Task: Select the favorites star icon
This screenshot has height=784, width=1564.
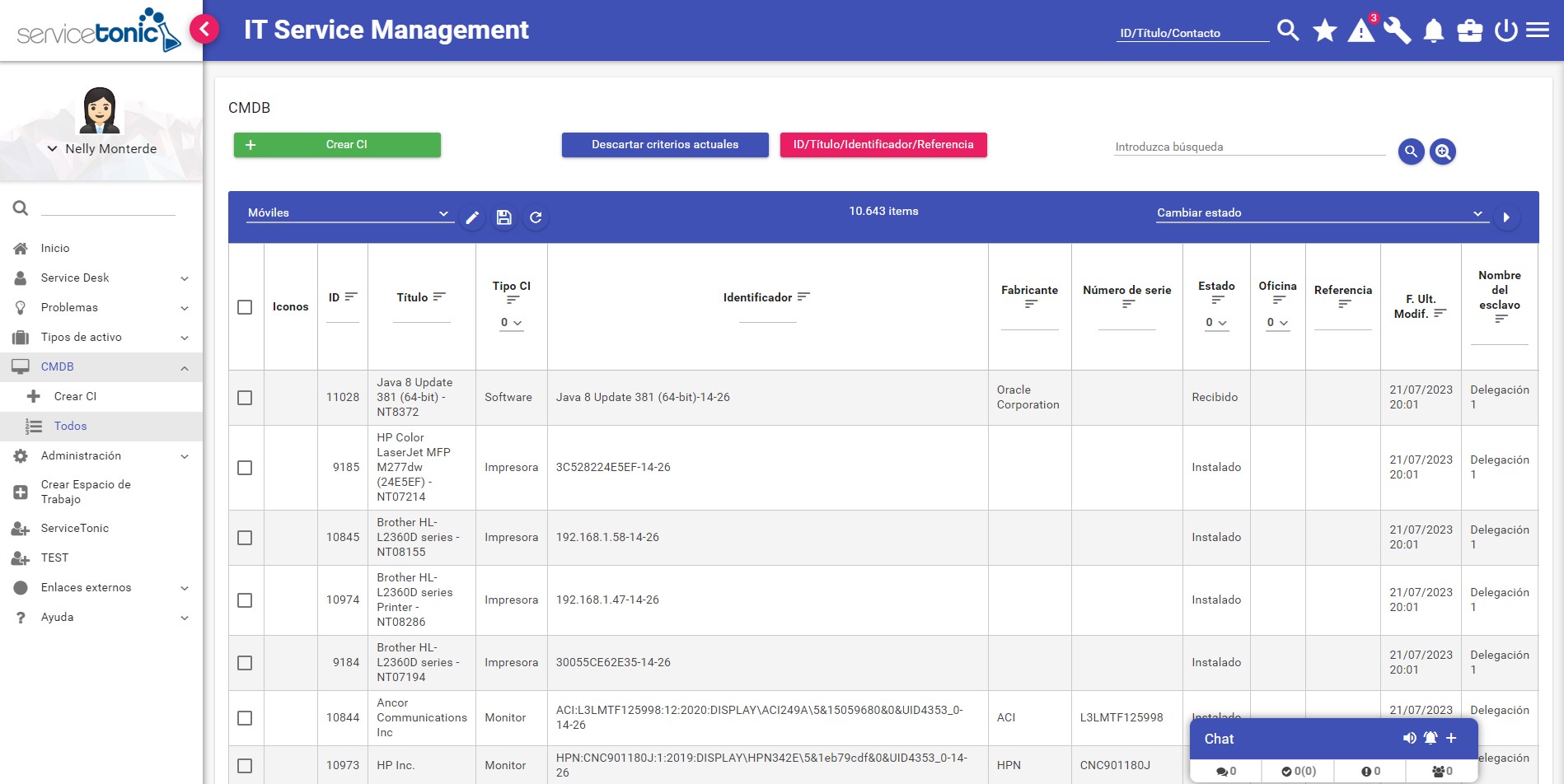Action: pos(1325,30)
